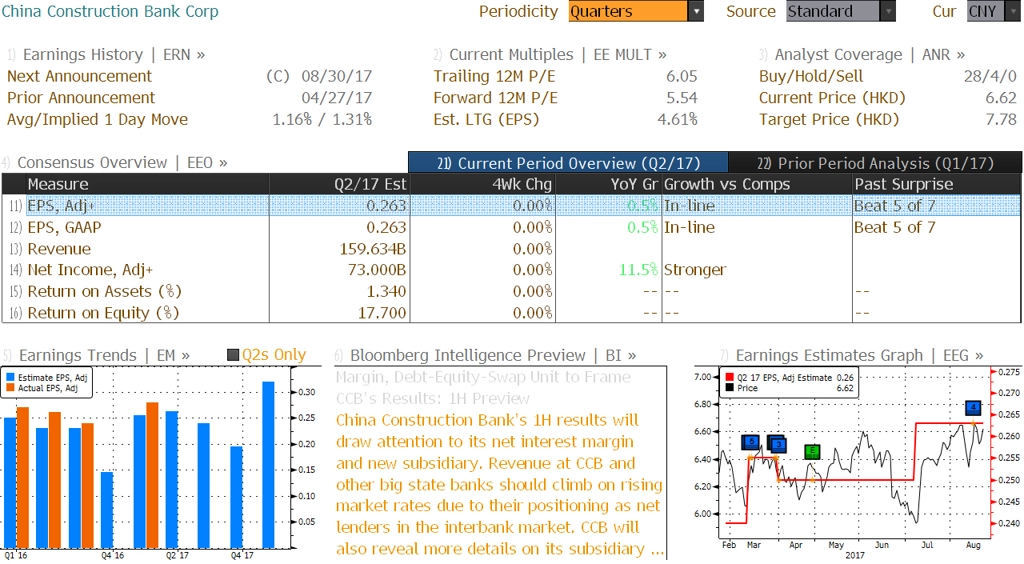Switch to Prior Period Analysis (Q1/17) tab

tap(875, 163)
